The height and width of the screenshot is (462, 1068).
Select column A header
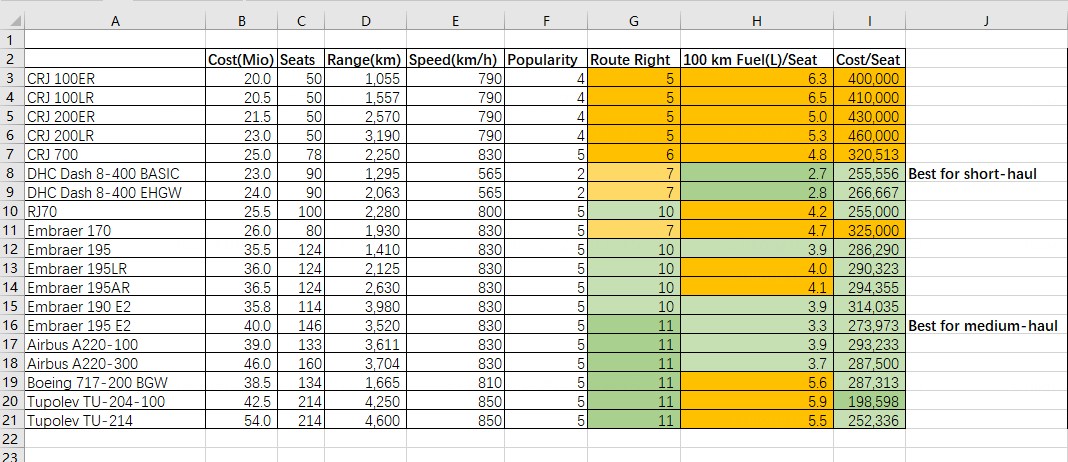[115, 21]
